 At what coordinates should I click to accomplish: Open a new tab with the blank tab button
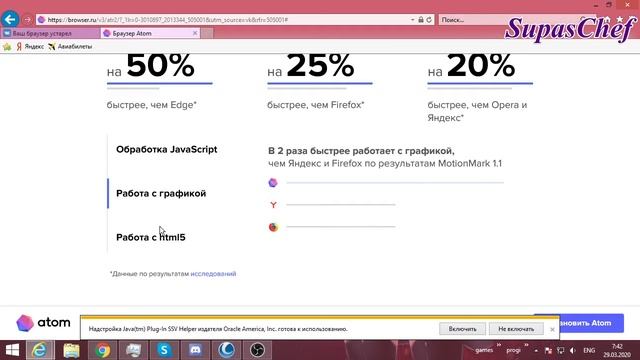click(207, 33)
